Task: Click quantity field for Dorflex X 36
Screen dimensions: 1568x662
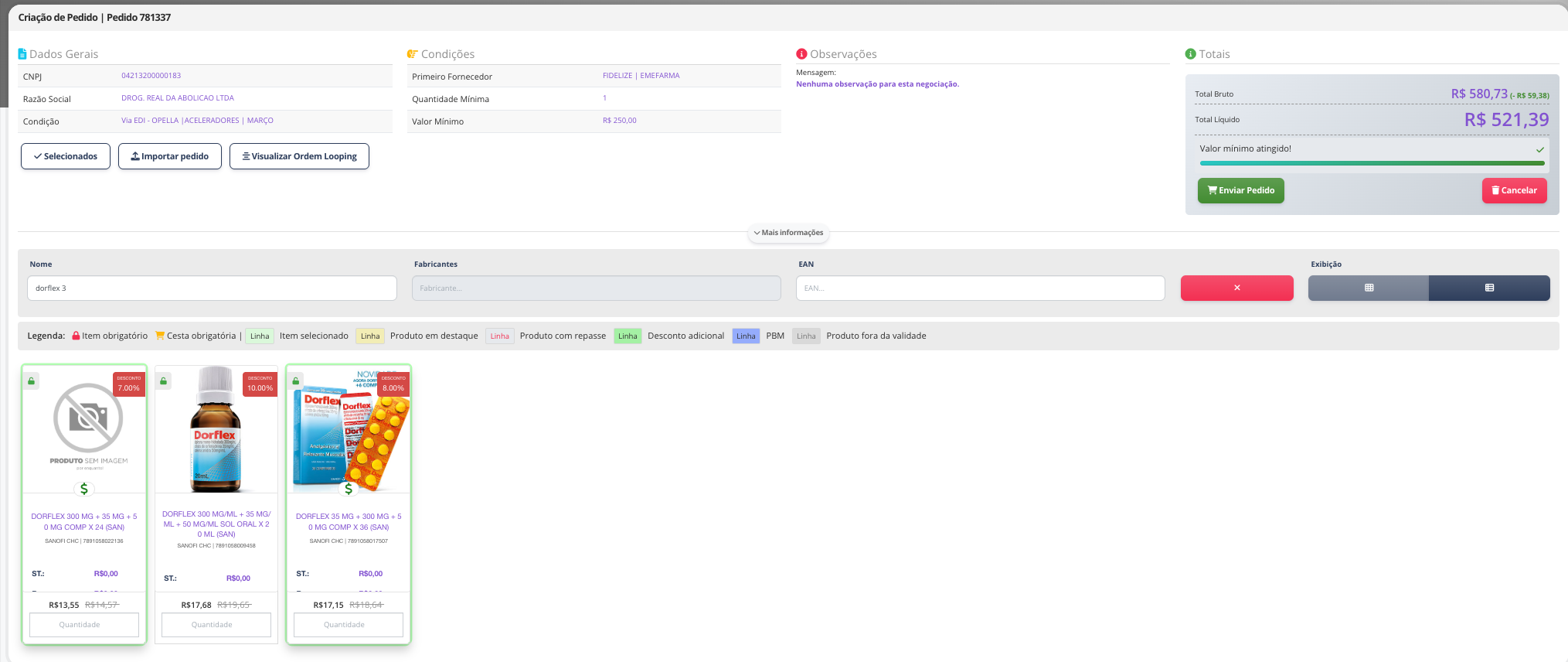Action: tap(349, 625)
